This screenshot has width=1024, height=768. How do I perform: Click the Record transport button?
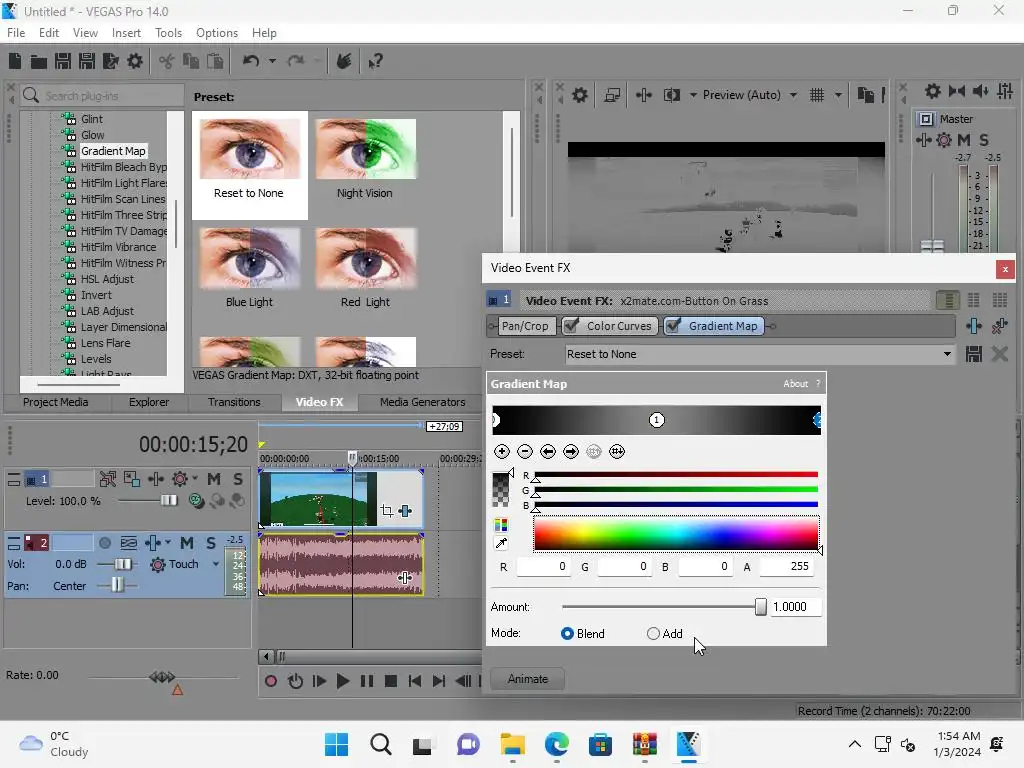click(270, 681)
